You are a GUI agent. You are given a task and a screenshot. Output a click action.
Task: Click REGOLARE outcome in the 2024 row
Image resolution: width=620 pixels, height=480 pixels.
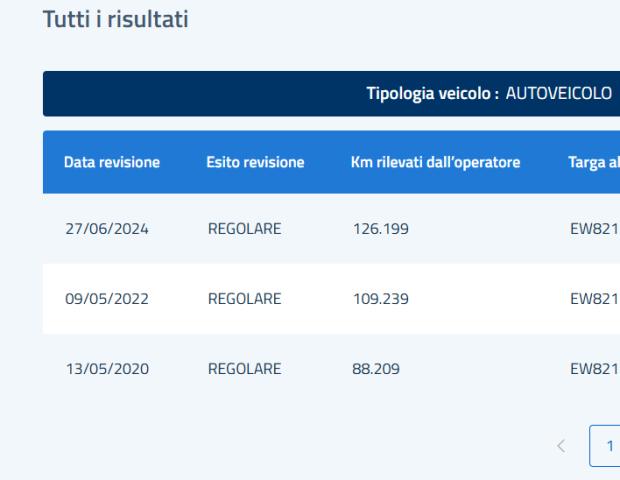[x=244, y=229]
